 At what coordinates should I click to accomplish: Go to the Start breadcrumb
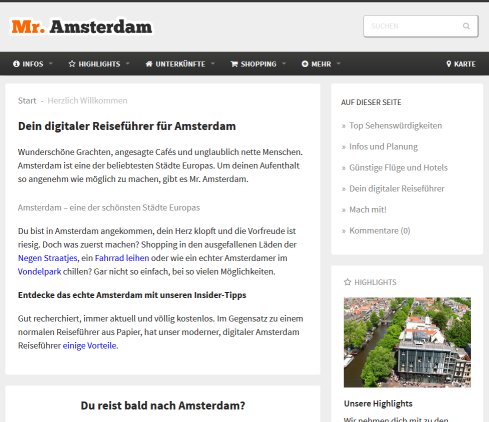27,100
